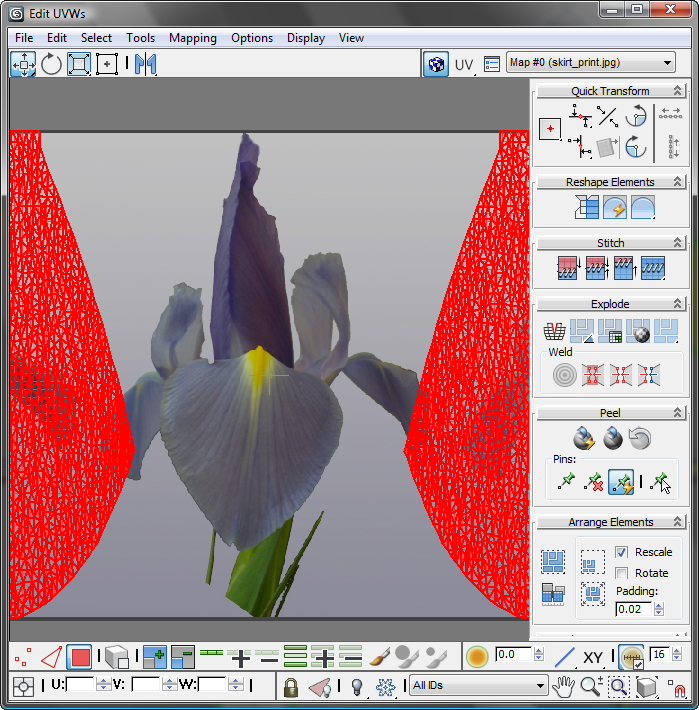The width and height of the screenshot is (699, 710).
Task: Click Pin Selected icon
Action: point(566,481)
